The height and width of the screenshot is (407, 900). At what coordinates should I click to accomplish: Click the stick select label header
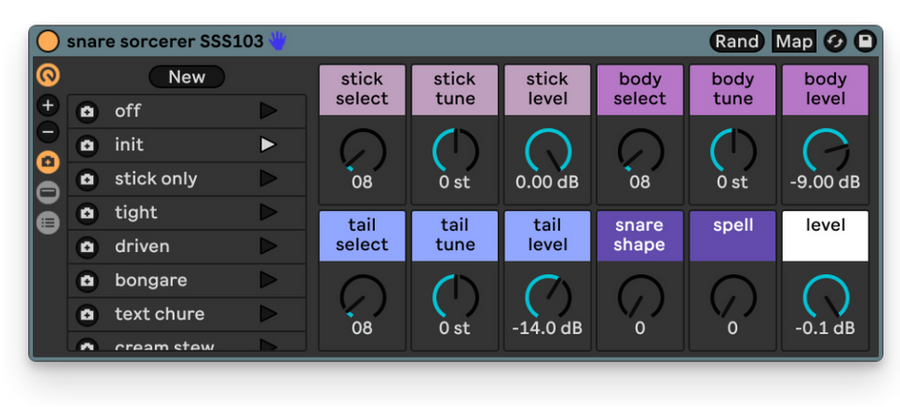pyautogui.click(x=362, y=90)
